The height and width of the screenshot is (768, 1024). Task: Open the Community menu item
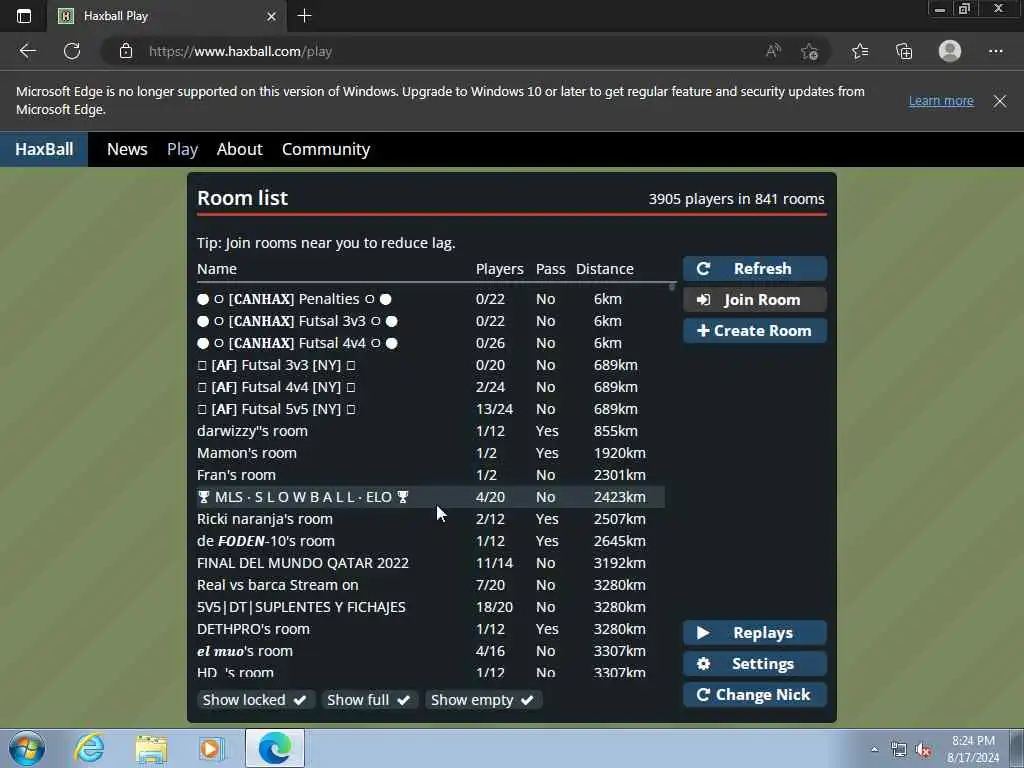[326, 149]
